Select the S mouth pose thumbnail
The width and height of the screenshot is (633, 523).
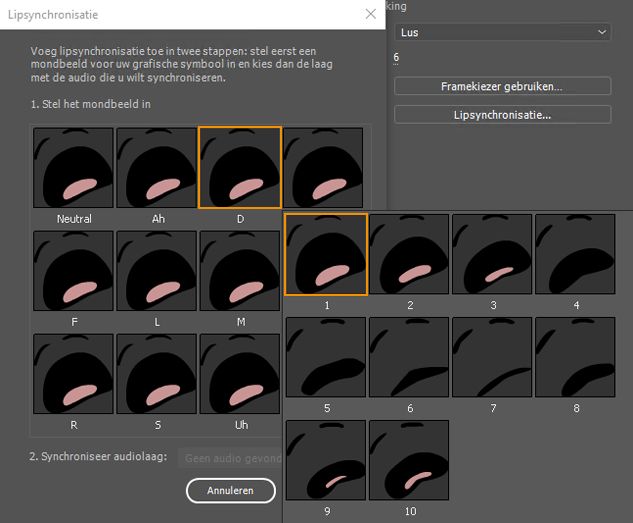tap(156, 374)
